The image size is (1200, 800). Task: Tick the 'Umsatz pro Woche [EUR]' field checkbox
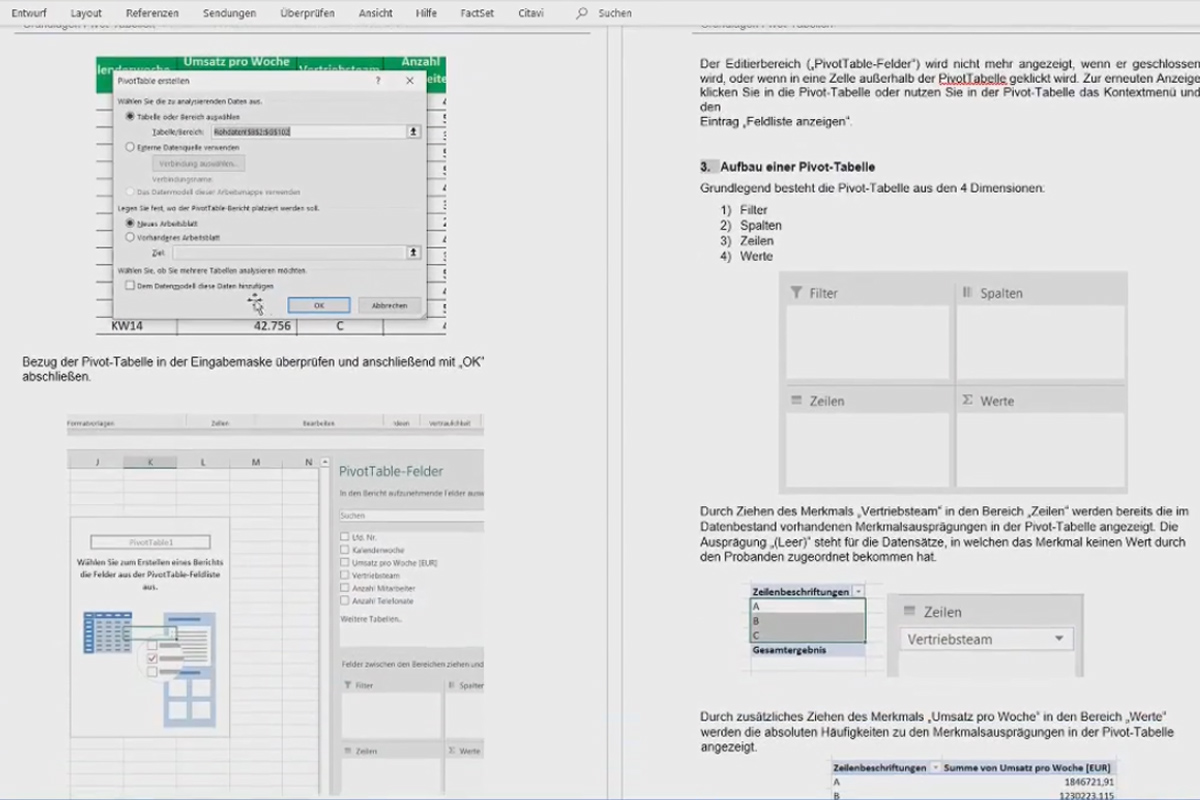(x=345, y=563)
